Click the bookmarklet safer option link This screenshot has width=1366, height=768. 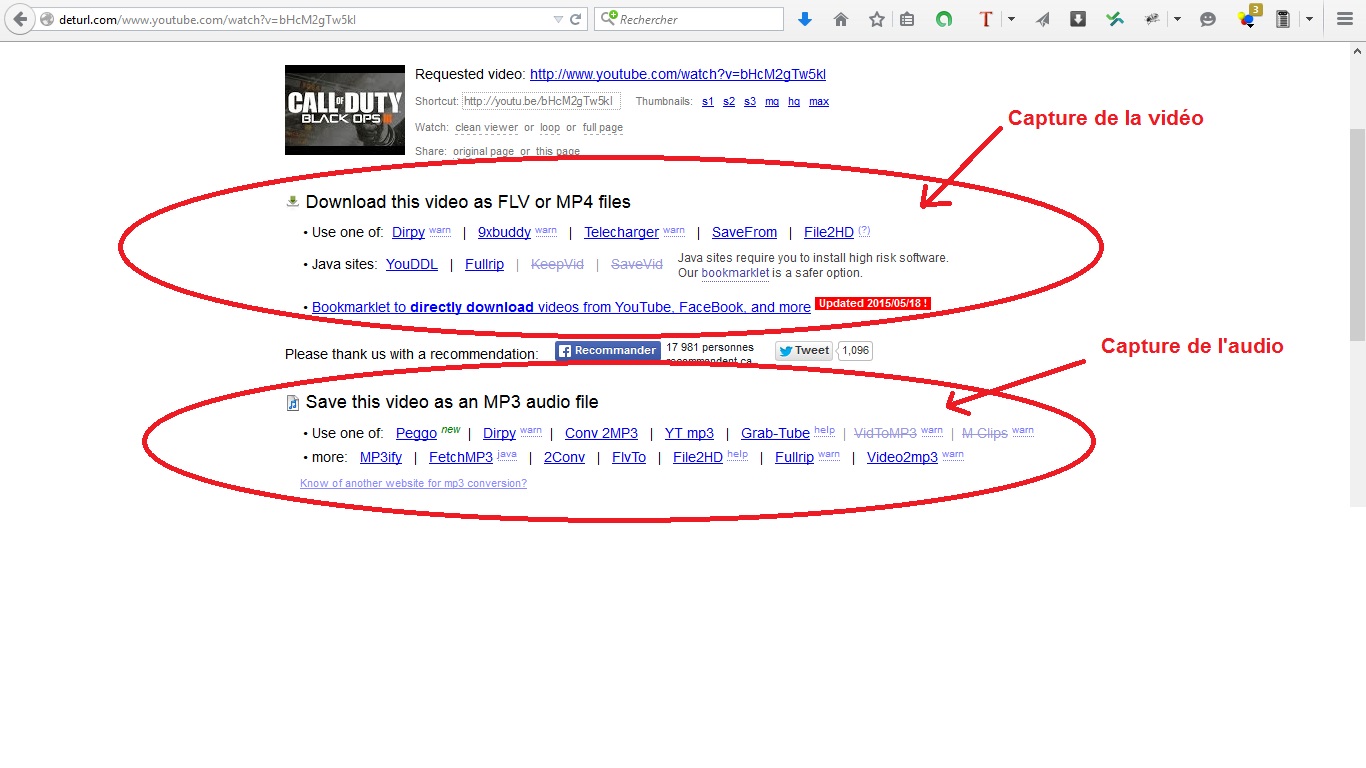click(735, 273)
